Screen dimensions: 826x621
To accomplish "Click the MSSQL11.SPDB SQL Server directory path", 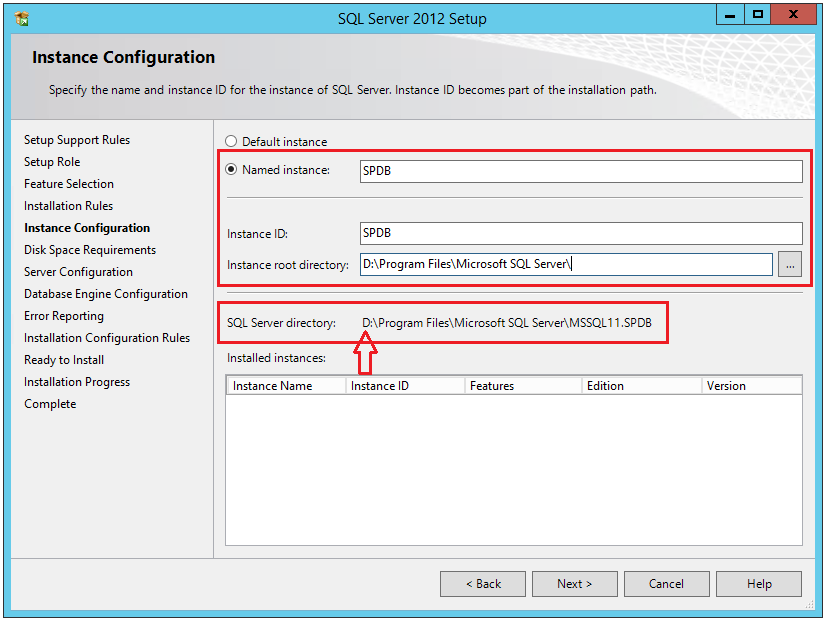I will point(507,323).
